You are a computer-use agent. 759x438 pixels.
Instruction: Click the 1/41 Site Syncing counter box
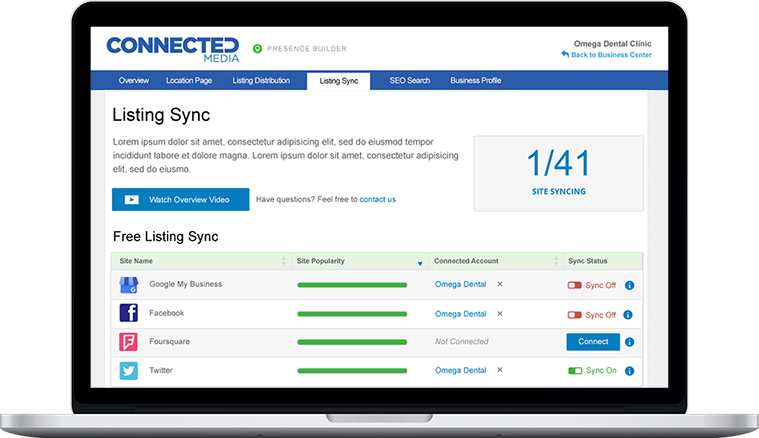559,173
